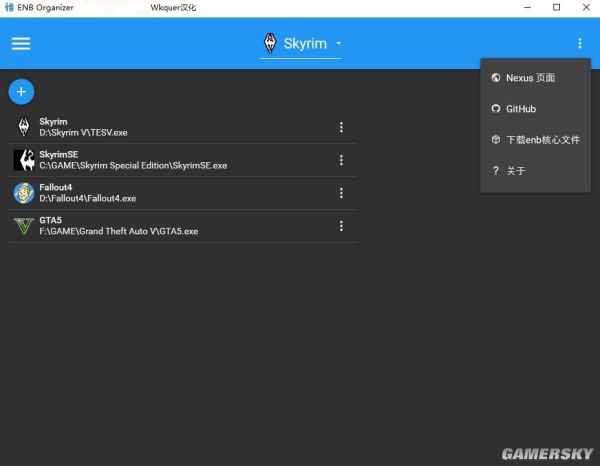The height and width of the screenshot is (466, 600).
Task: Click the question mark icon by 关于
Action: click(x=496, y=171)
